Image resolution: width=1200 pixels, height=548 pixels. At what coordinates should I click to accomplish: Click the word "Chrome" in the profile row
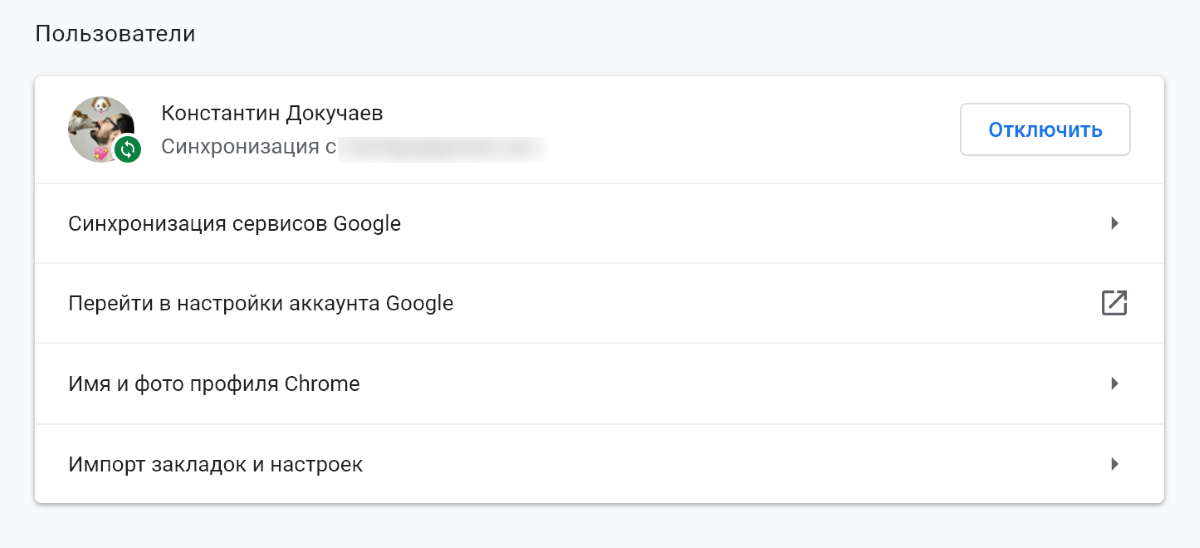(x=322, y=384)
